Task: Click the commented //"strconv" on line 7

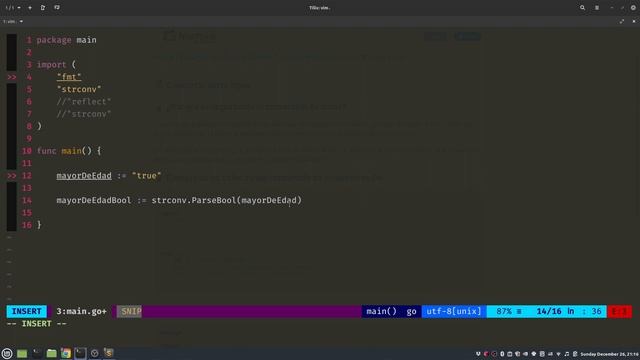Action: pos(84,114)
